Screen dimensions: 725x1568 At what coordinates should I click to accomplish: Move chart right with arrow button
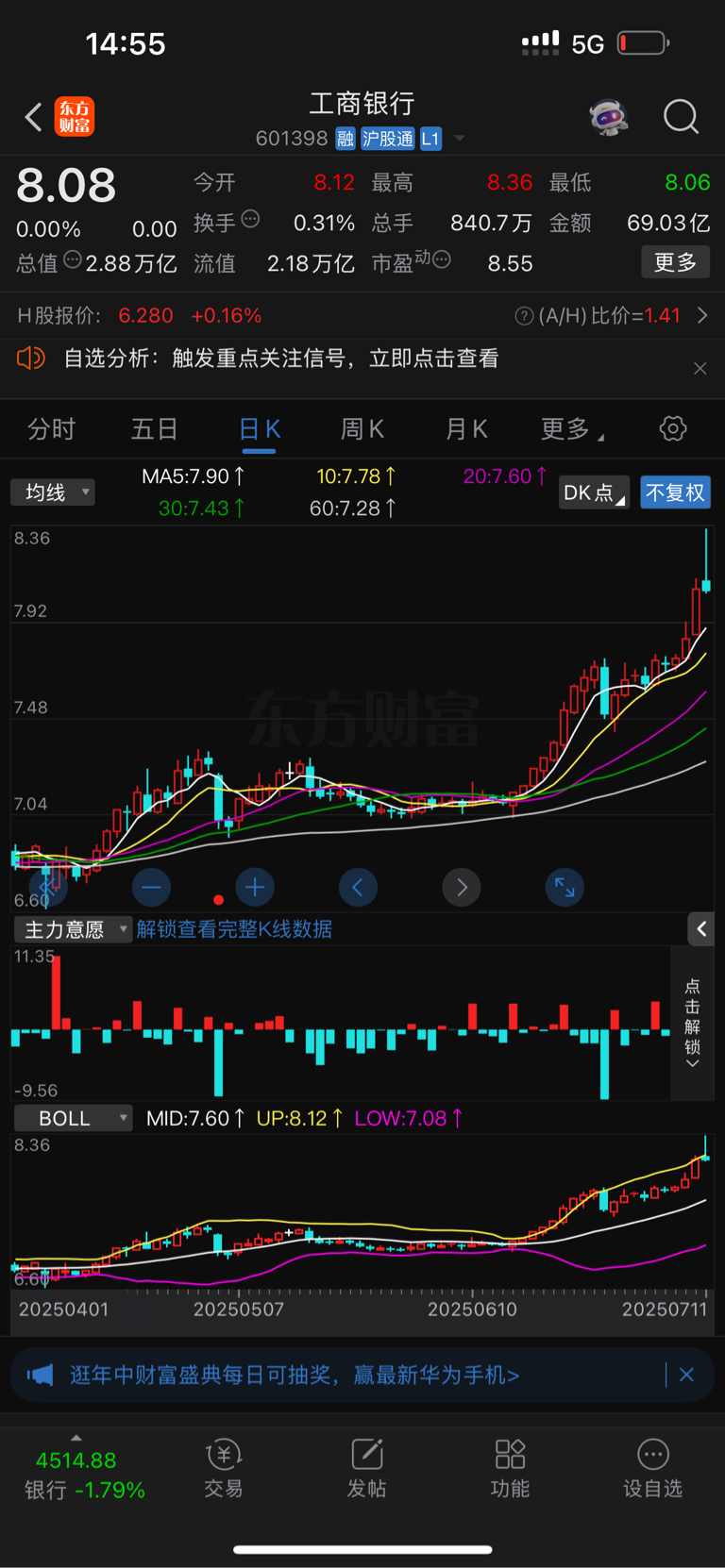[x=462, y=887]
